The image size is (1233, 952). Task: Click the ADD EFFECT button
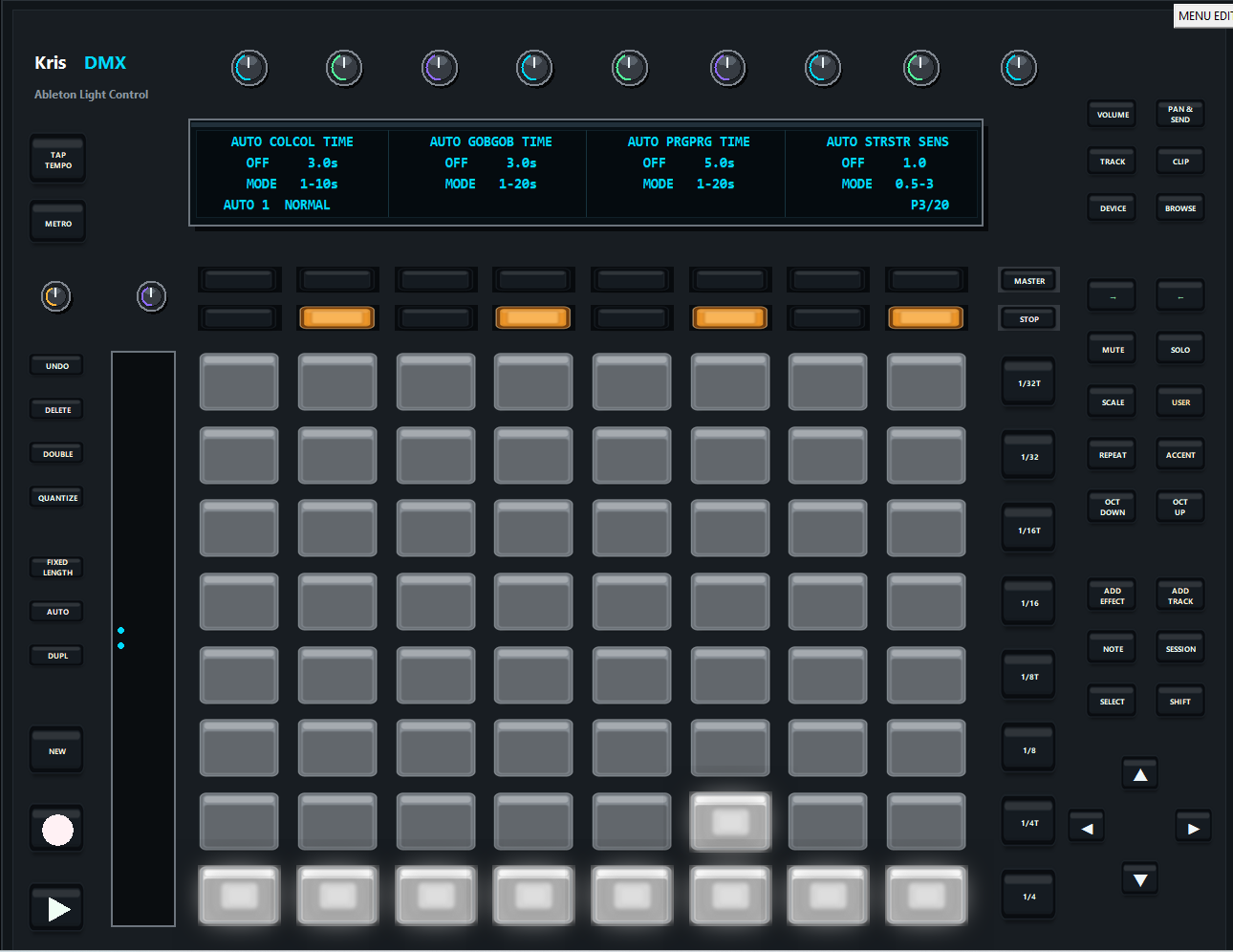tap(1113, 595)
